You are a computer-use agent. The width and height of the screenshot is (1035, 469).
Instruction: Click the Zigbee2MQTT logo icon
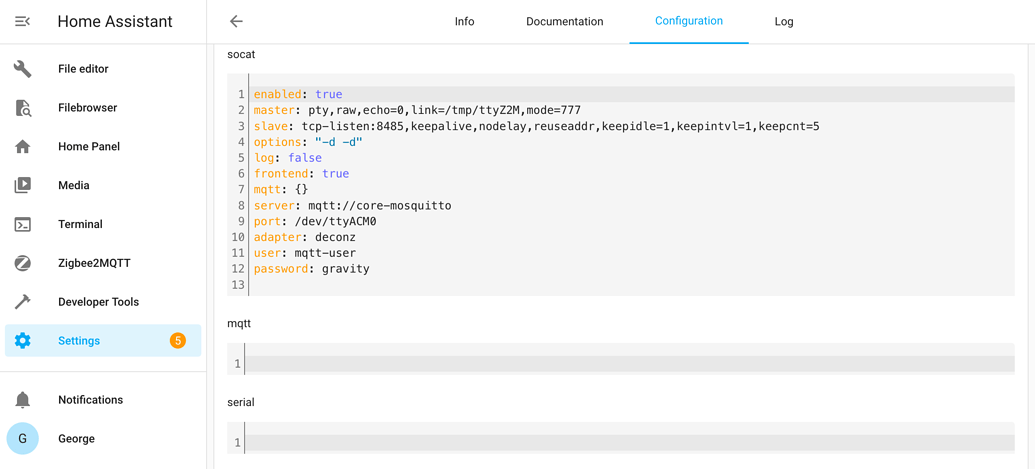tap(22, 263)
